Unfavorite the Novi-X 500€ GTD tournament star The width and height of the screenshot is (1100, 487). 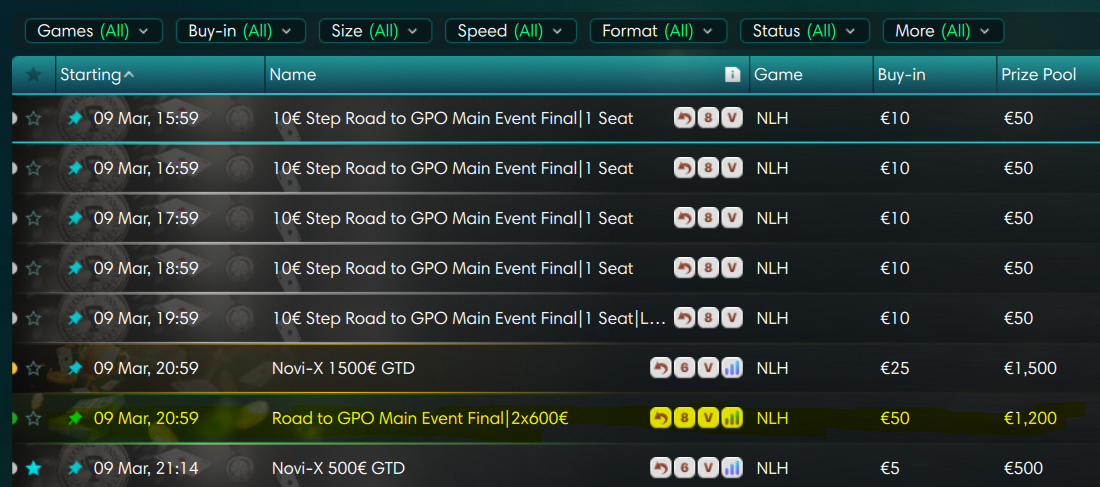(34, 468)
